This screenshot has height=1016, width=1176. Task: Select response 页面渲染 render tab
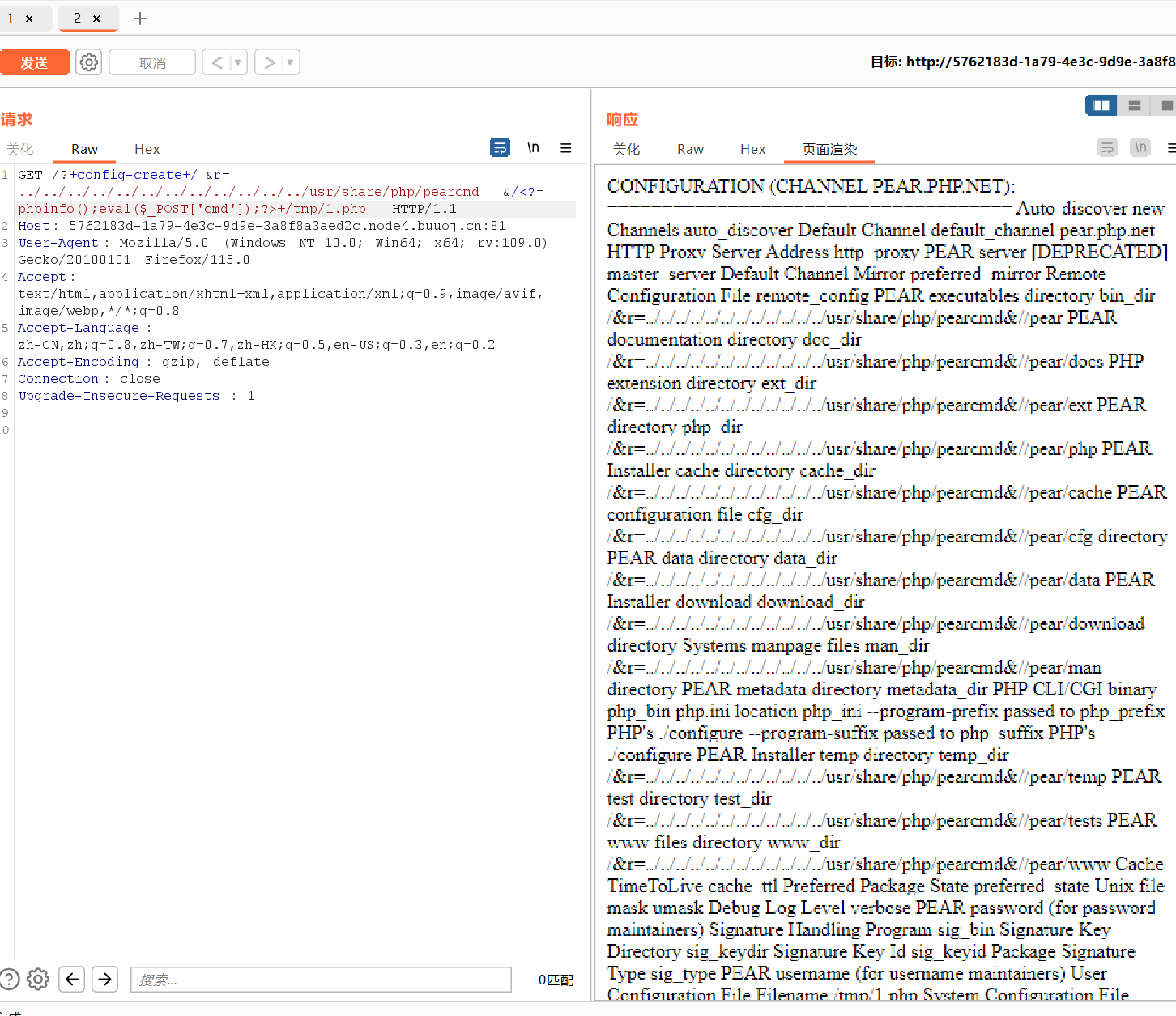(x=829, y=149)
